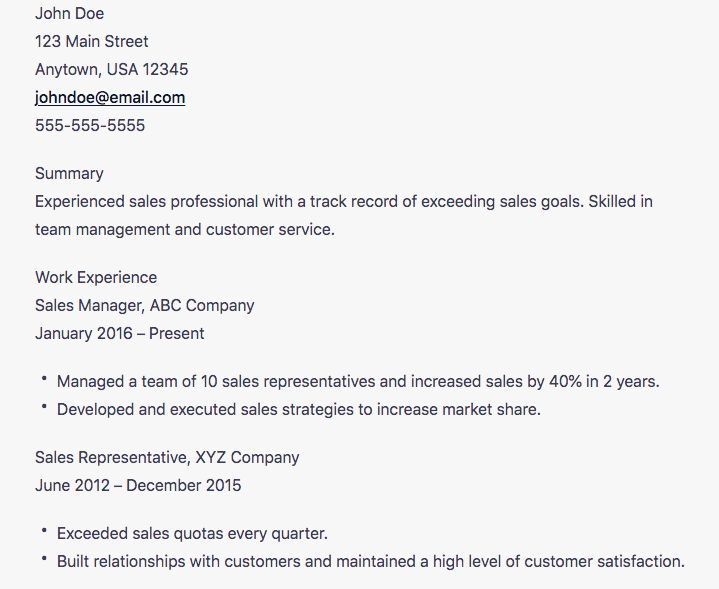The width and height of the screenshot is (719, 589).
Task: Click the text 'team management and customer service'
Action: click(x=184, y=229)
